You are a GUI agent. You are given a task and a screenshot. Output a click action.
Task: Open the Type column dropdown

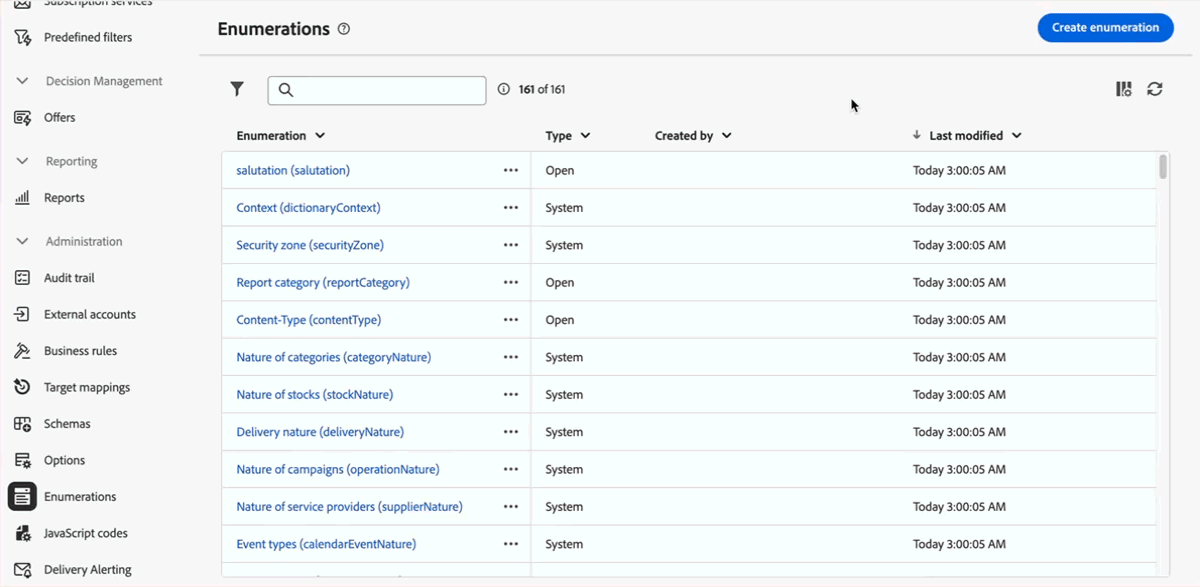click(x=585, y=136)
